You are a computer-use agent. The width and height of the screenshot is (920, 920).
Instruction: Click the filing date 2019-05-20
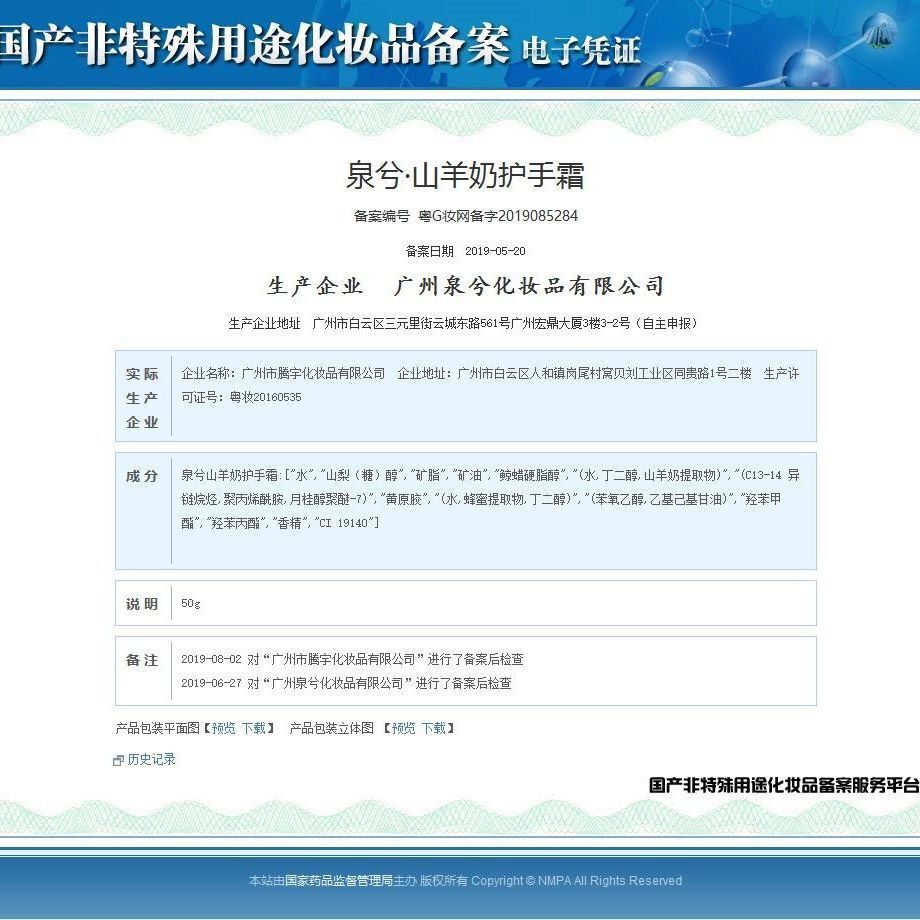[495, 251]
